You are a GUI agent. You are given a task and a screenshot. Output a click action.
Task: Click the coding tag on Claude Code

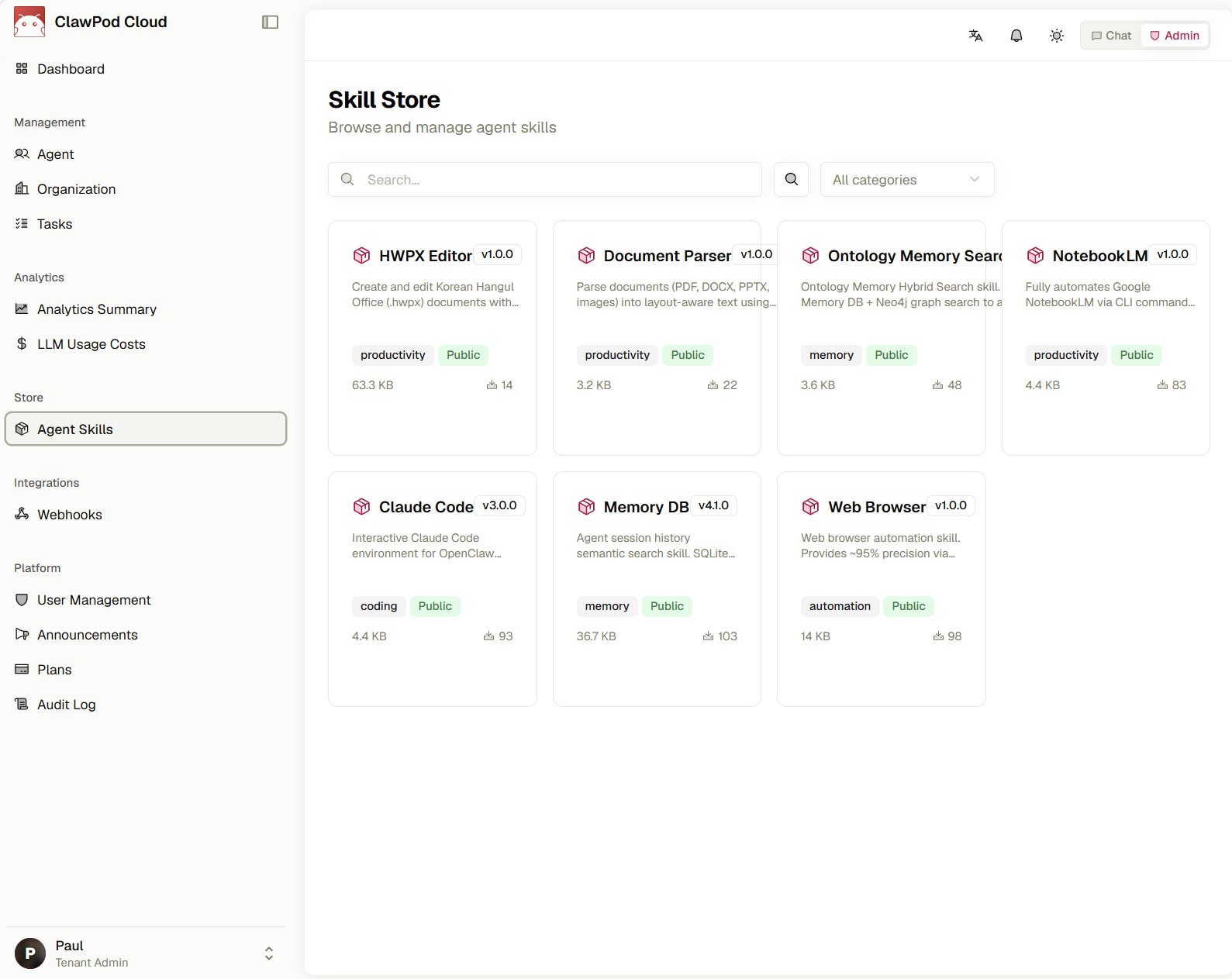tap(378, 606)
